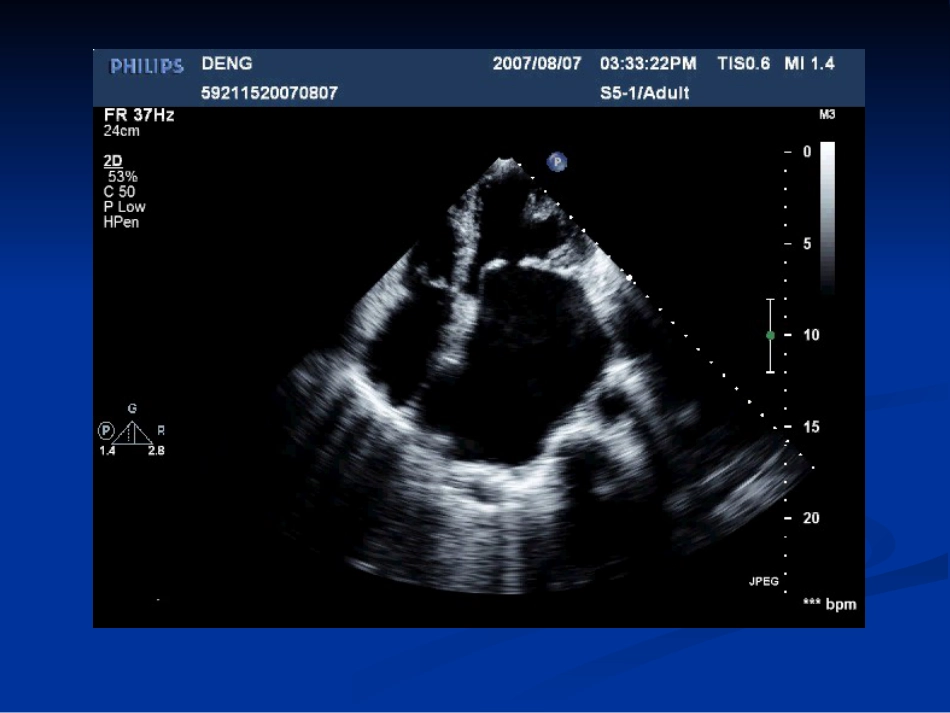Click the FR 37Hz frame rate label

(139, 114)
